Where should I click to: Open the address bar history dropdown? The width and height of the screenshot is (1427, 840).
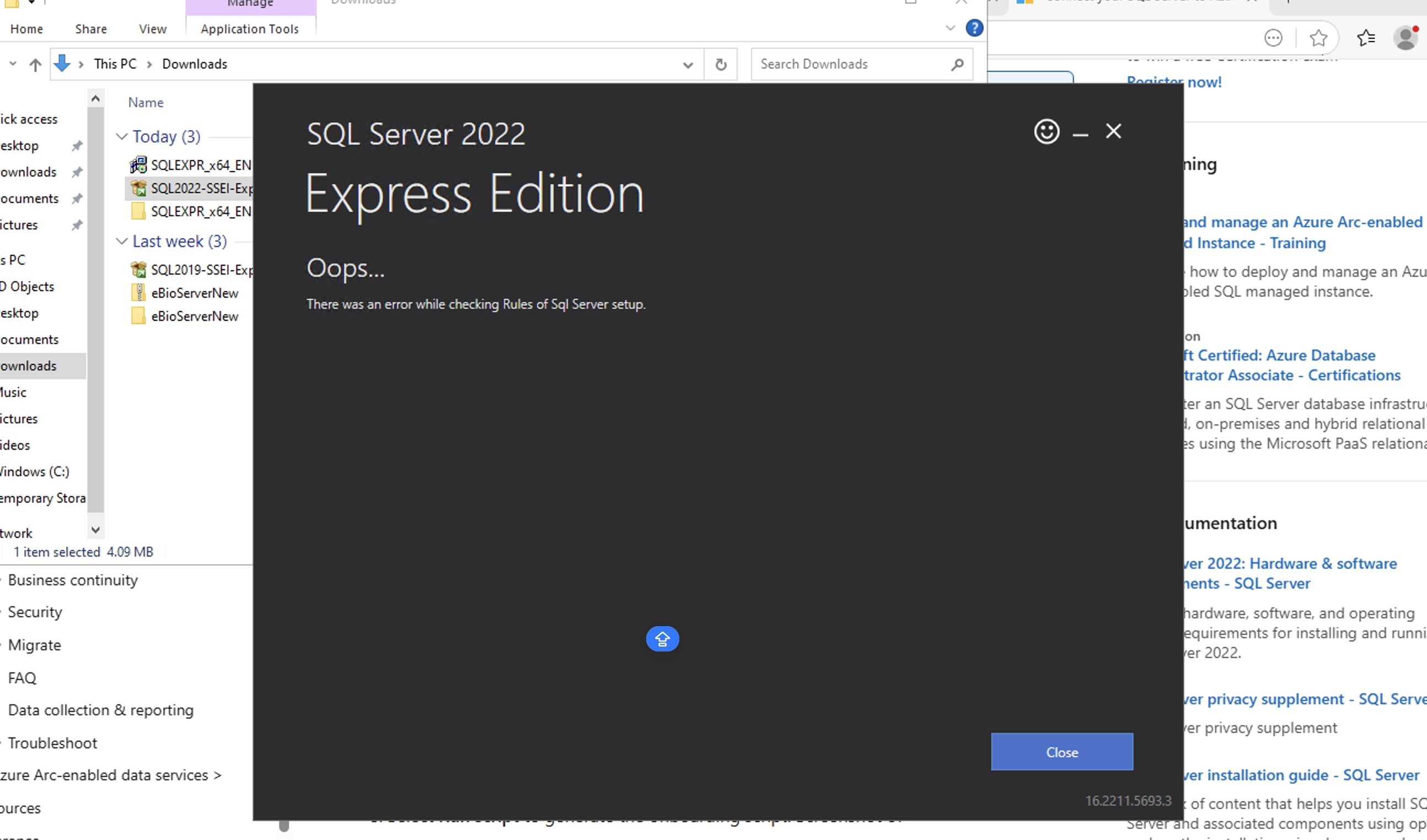688,64
